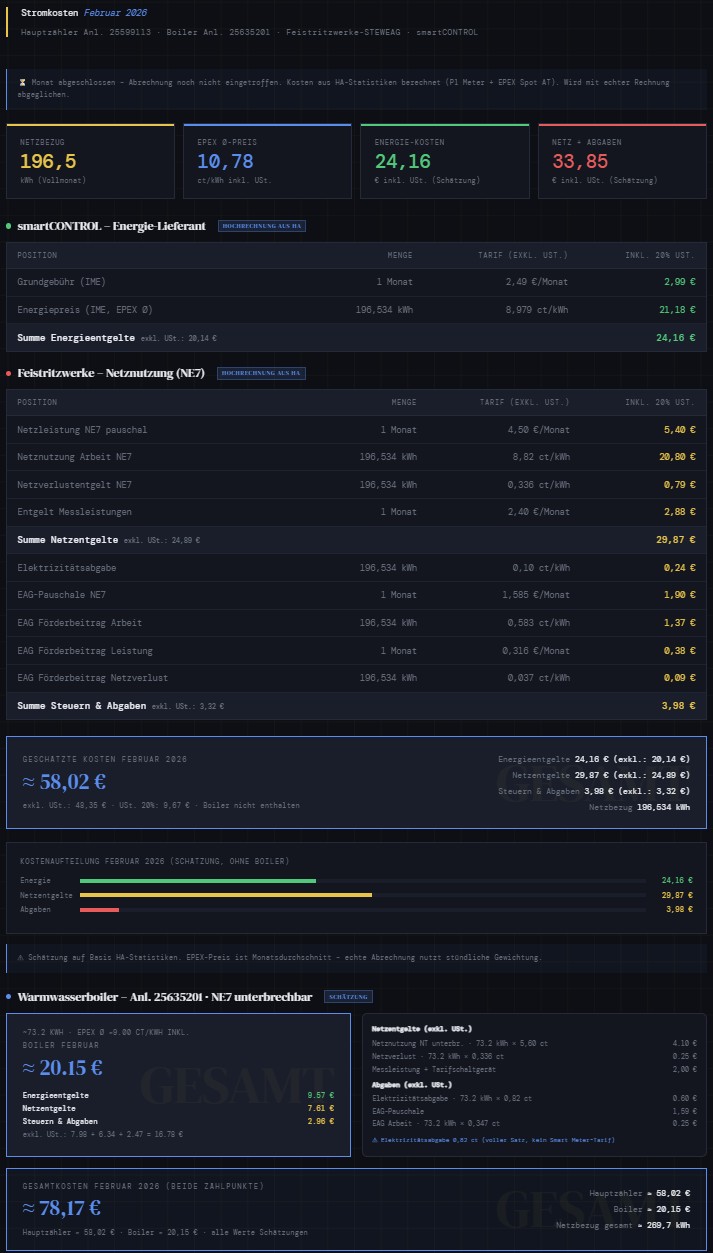The height and width of the screenshot is (1253, 713).
Task: Click the green Energie cost bar
Action: pyautogui.click(x=197, y=881)
